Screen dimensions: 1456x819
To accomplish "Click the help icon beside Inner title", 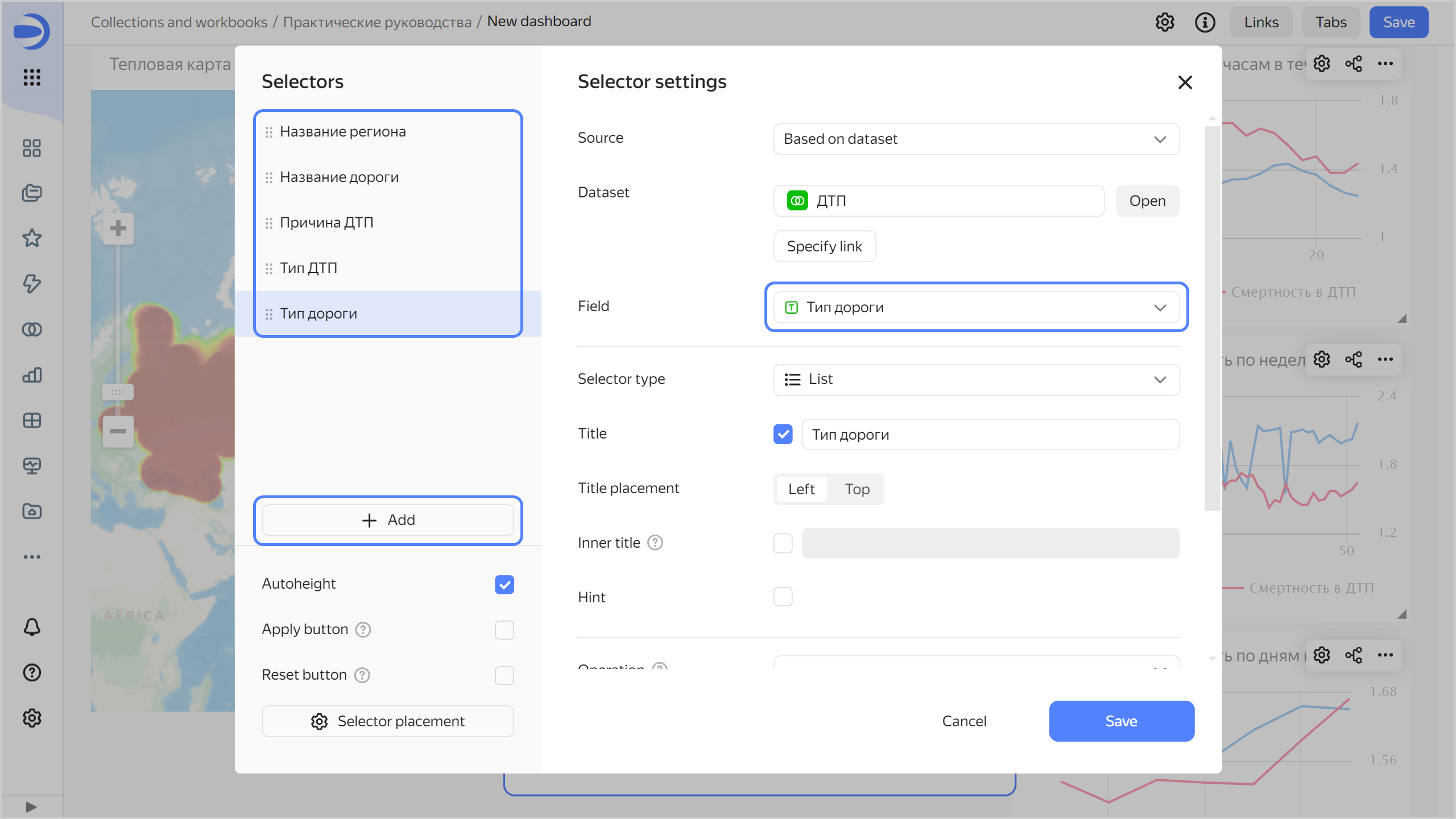I will 655,543.
